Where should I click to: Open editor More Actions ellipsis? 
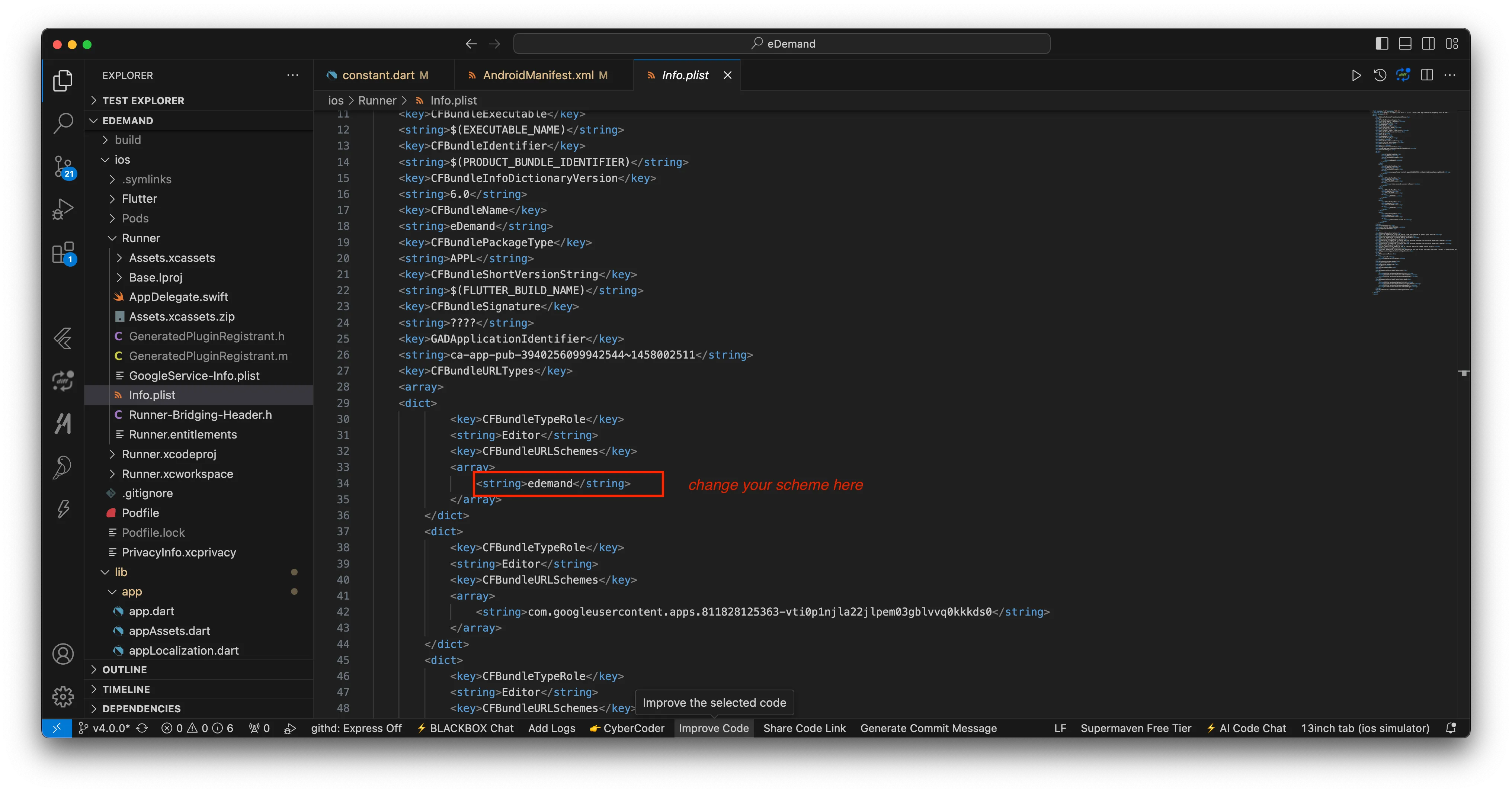click(1450, 75)
